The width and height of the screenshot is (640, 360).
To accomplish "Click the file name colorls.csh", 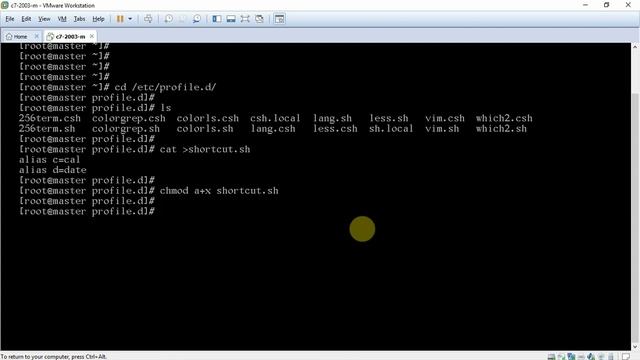I will click(x=208, y=118).
